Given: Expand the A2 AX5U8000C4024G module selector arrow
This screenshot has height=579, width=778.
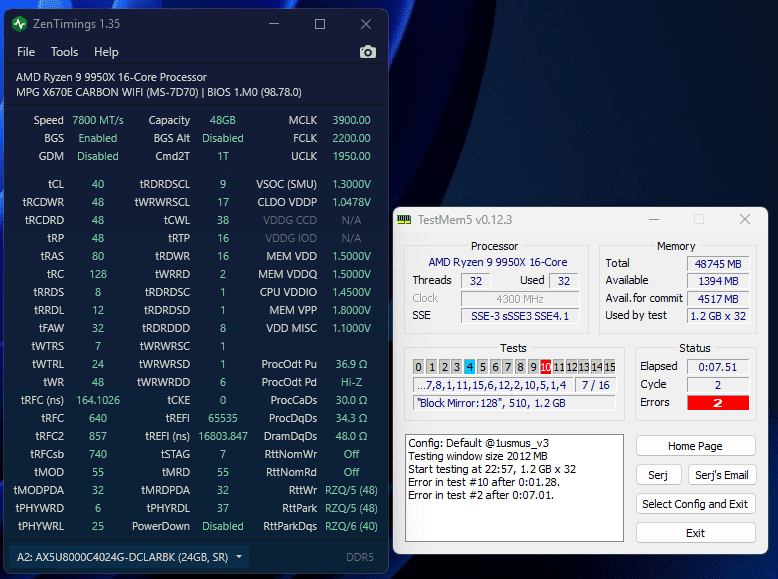Looking at the screenshot, I should click(x=239, y=557).
